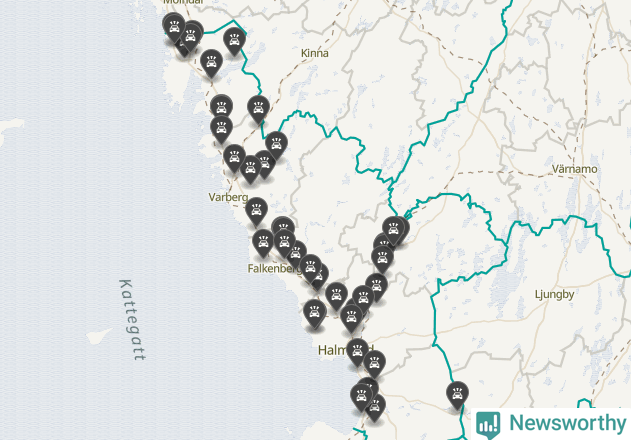Viewport: 631px width, 440px height.
Task: Select the small island south of Kattegatt label
Action: tap(99, 336)
